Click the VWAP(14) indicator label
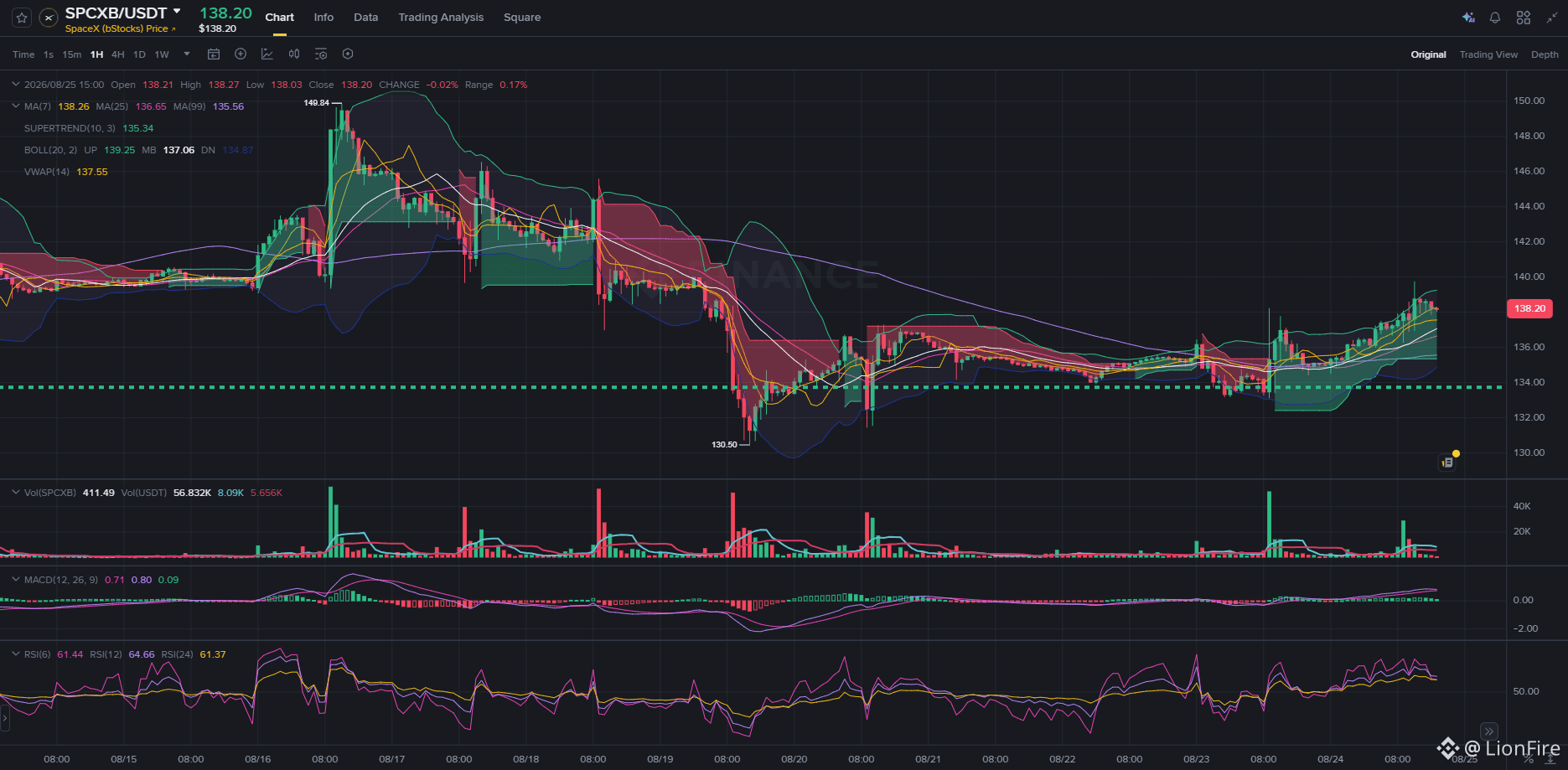The width and height of the screenshot is (1568, 770). [x=47, y=172]
